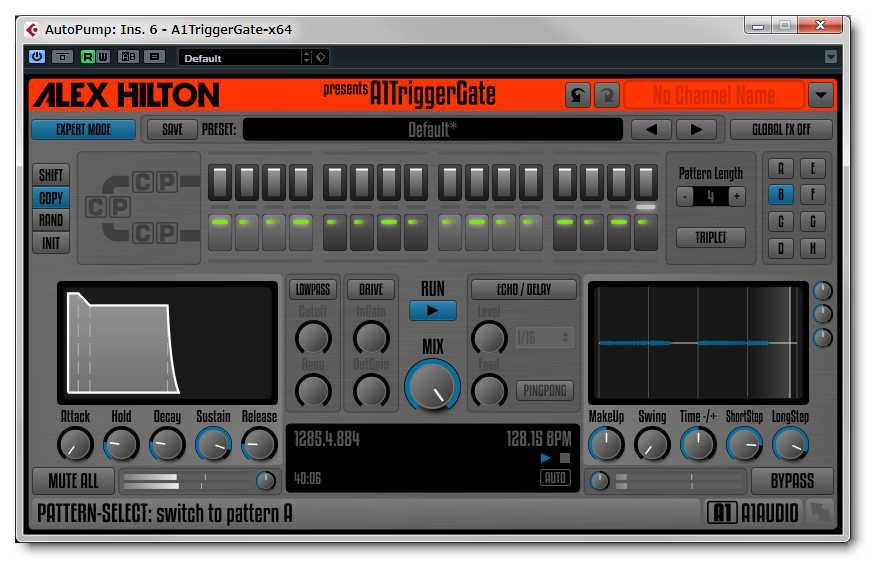
Task: Click the MIX knob
Action: (x=432, y=387)
